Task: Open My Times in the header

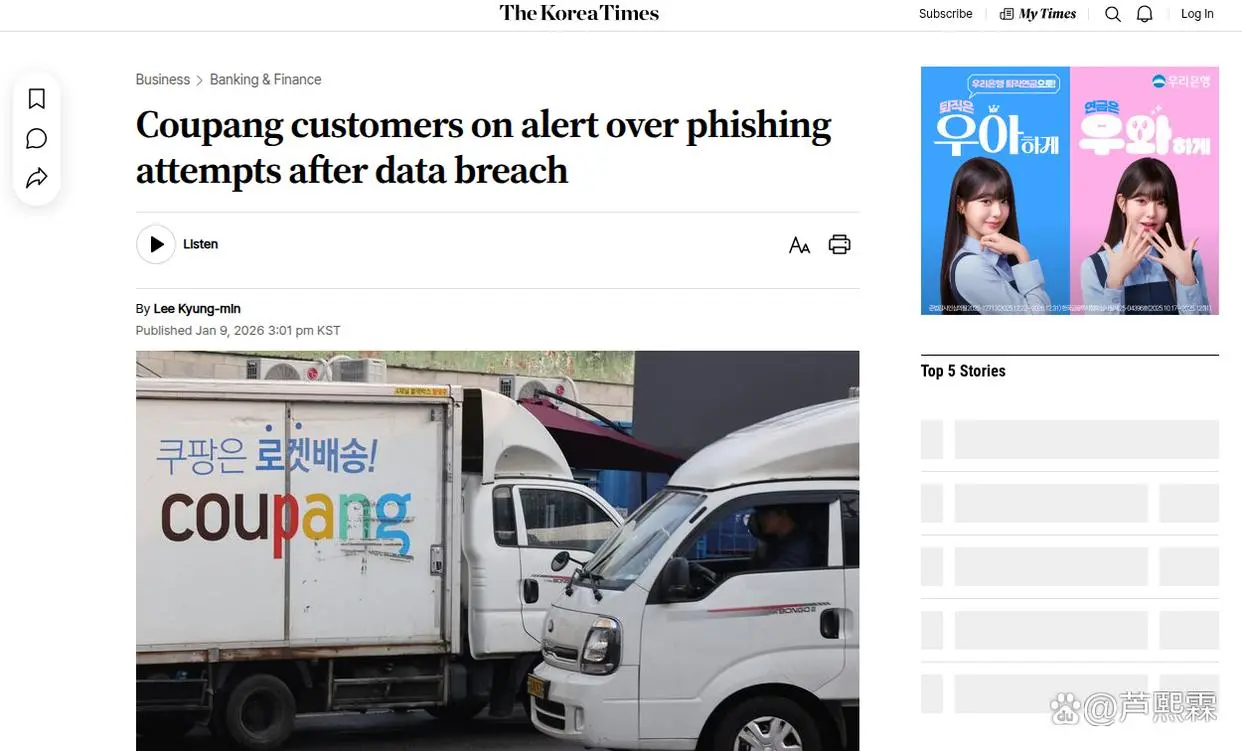Action: pyautogui.click(x=1038, y=14)
